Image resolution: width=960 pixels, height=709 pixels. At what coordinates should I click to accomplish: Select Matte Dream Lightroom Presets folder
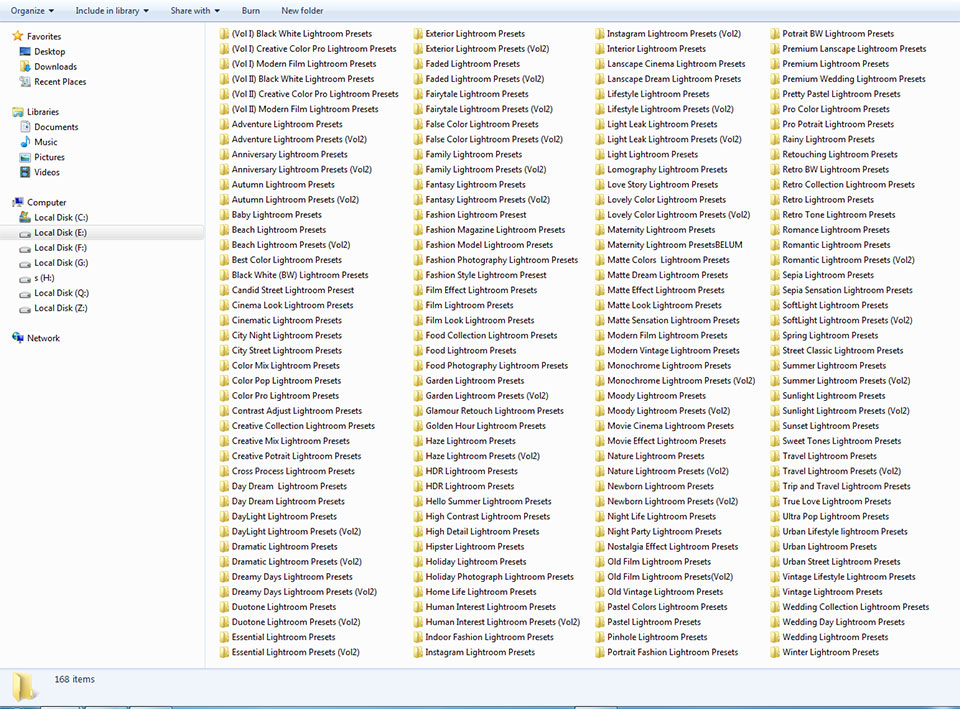662,275
